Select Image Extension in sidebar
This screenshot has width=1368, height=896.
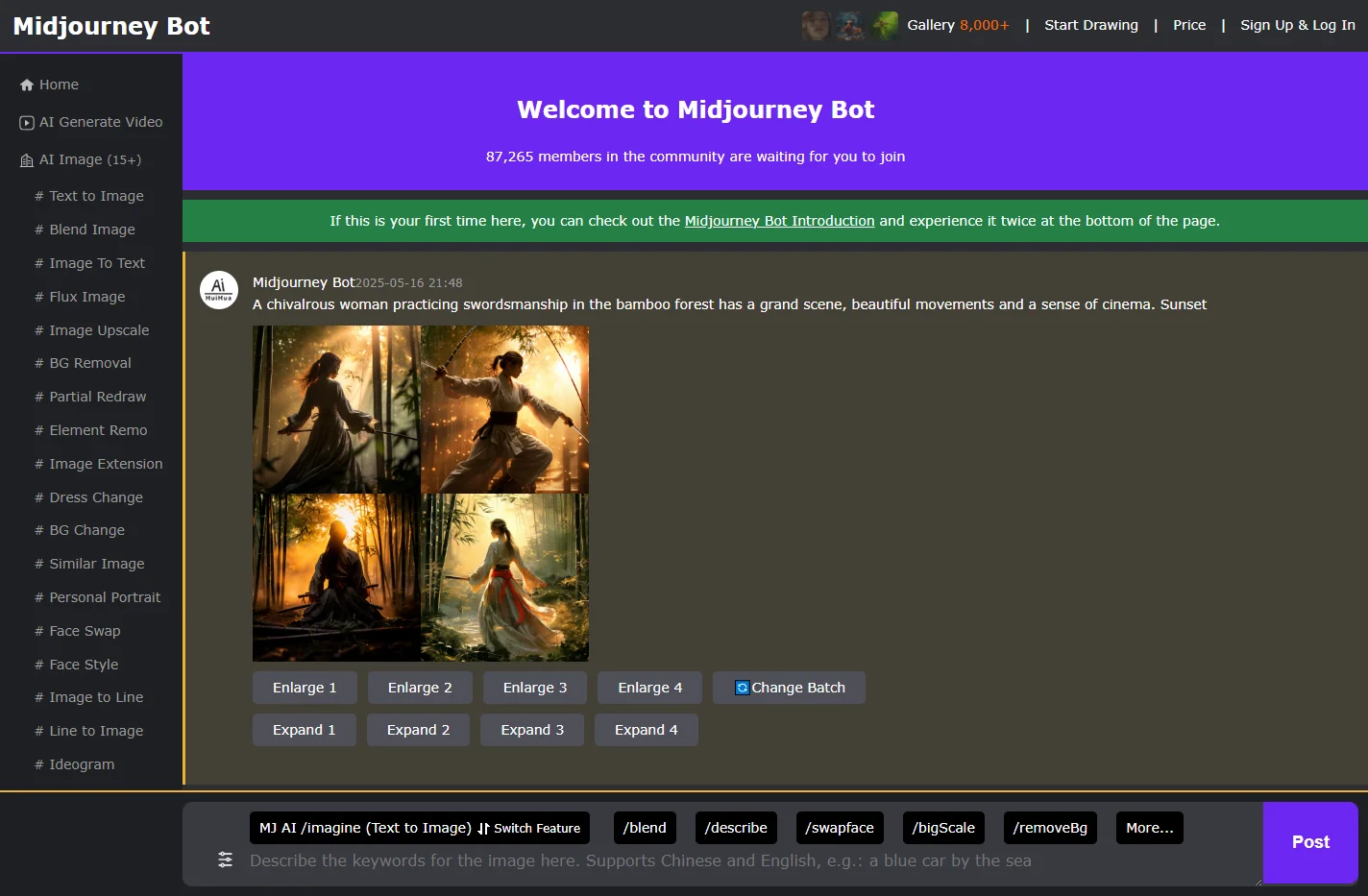[99, 464]
